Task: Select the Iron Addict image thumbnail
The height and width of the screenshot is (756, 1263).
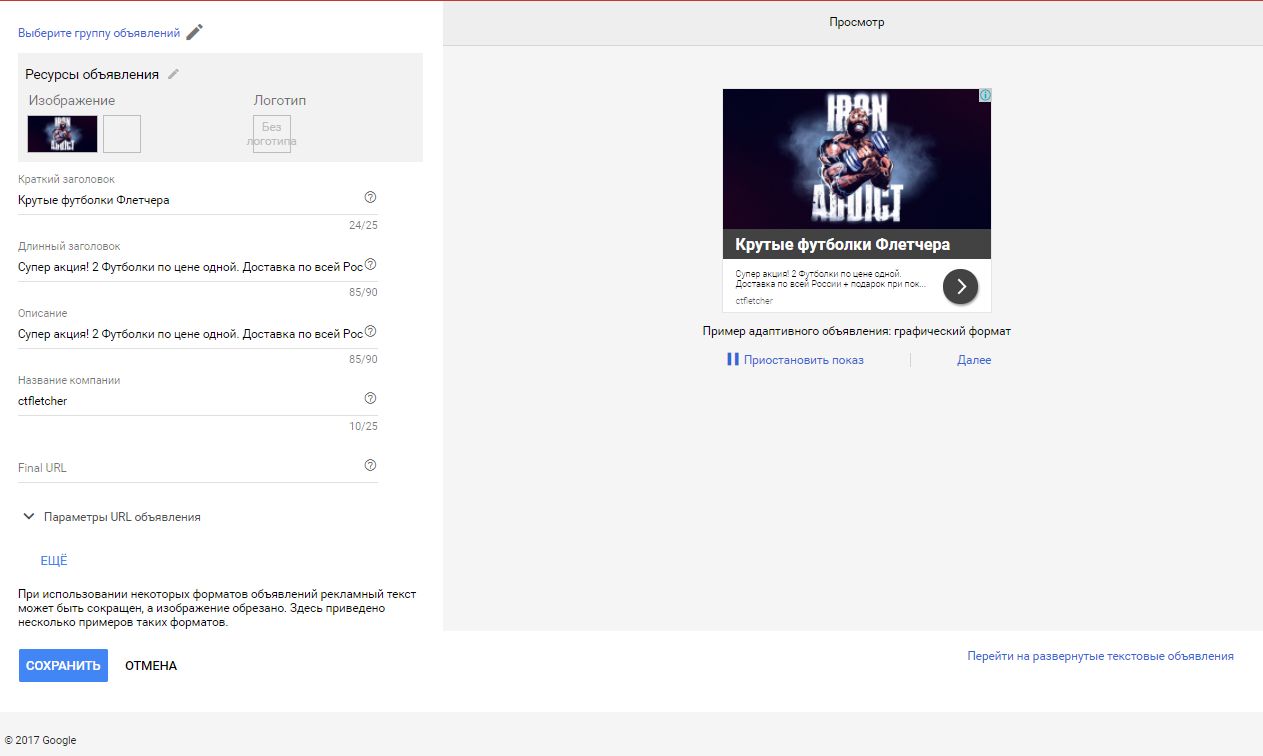Action: (63, 134)
